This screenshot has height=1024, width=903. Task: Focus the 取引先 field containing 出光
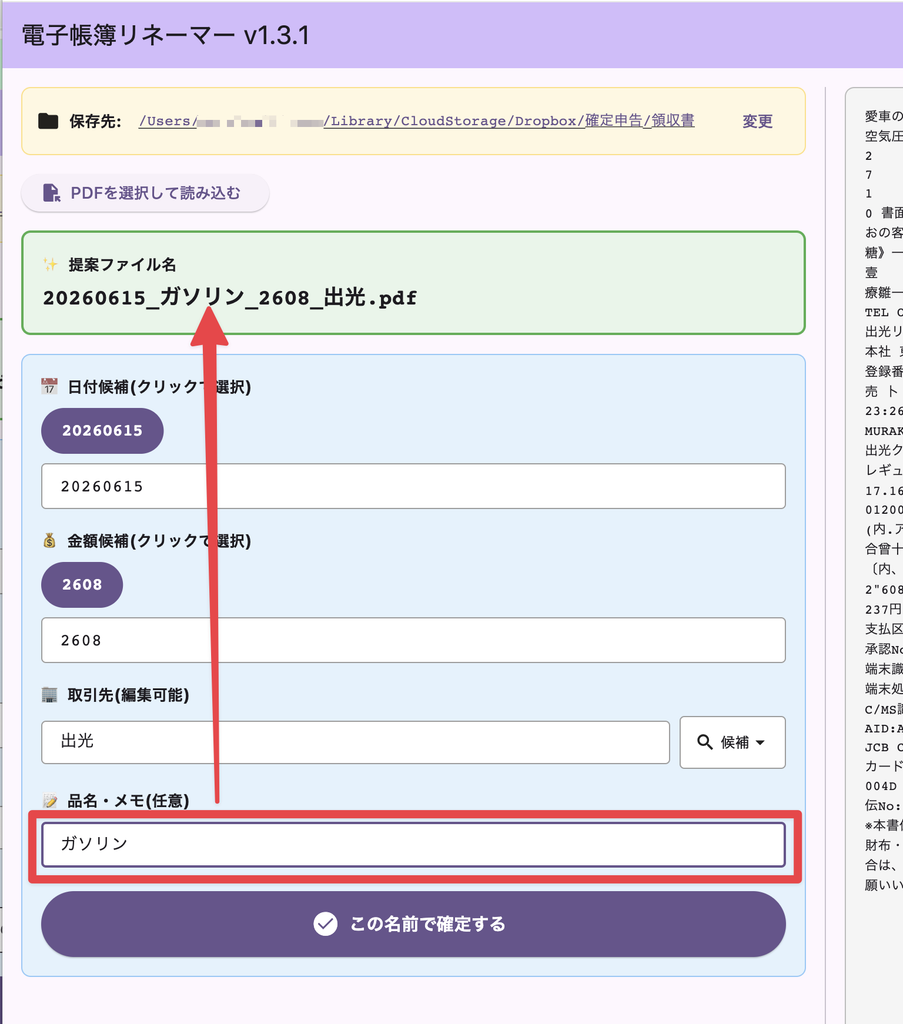[355, 742]
